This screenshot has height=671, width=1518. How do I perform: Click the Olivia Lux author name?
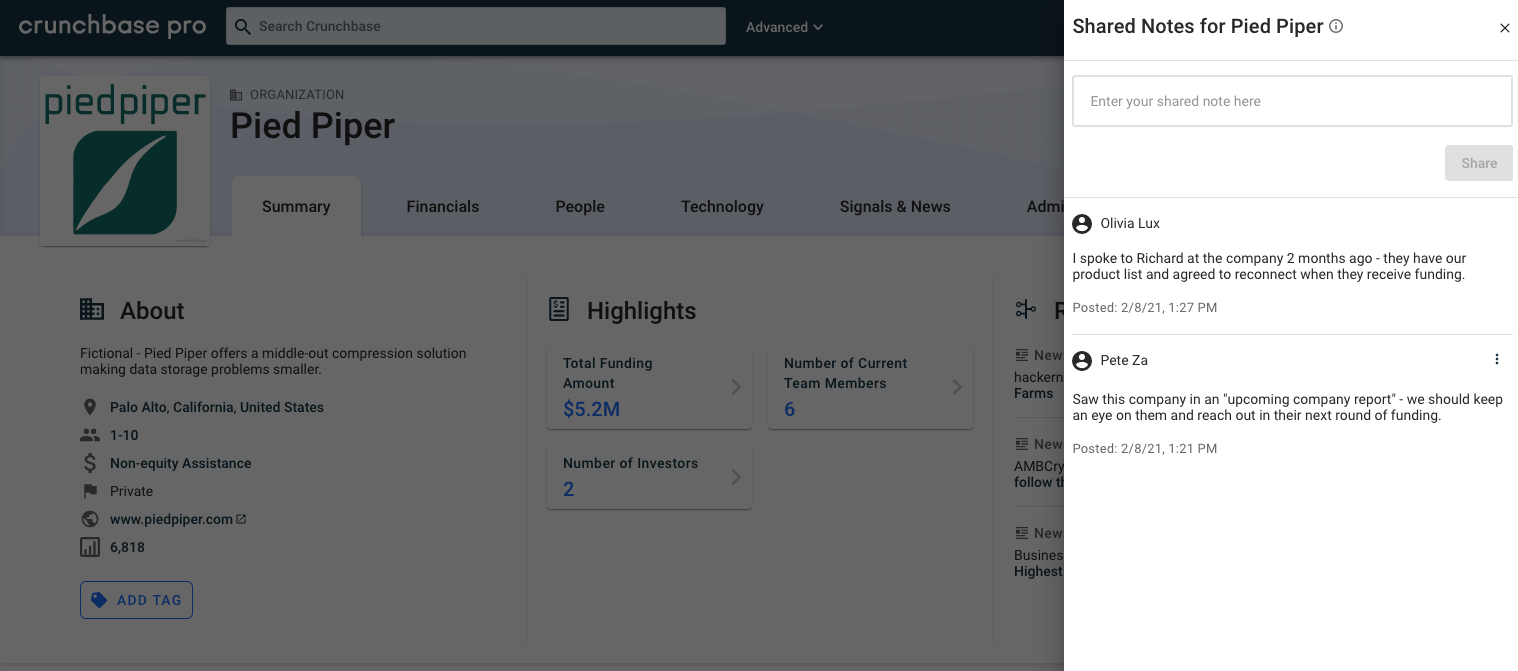pyautogui.click(x=1130, y=224)
